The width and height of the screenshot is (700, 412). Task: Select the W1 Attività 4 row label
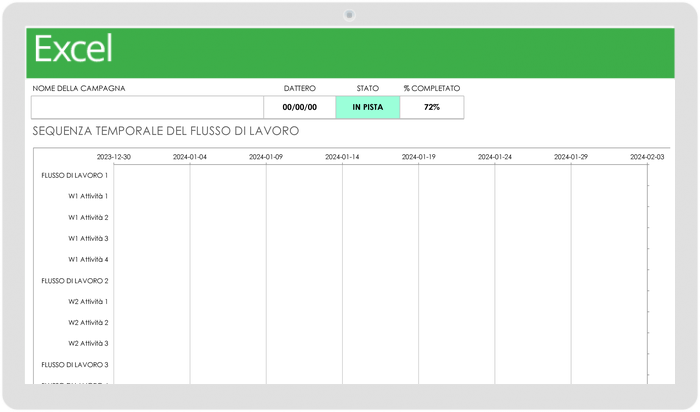click(88, 259)
